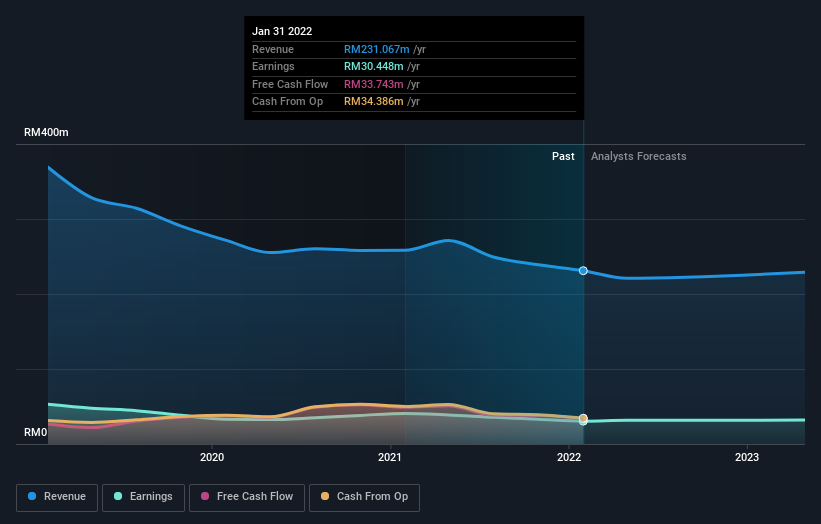This screenshot has width=821, height=524.
Task: Click the 2022 x-axis label
Action: pyautogui.click(x=569, y=457)
